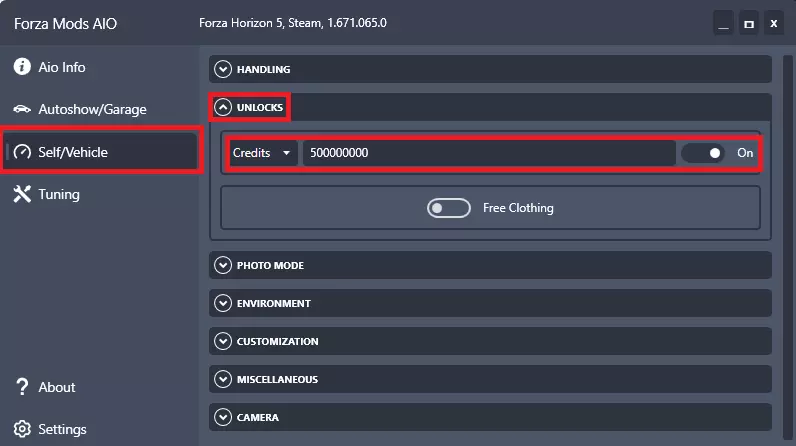Open the Tuning section
Image resolution: width=796 pixels, height=446 pixels.
click(x=100, y=194)
